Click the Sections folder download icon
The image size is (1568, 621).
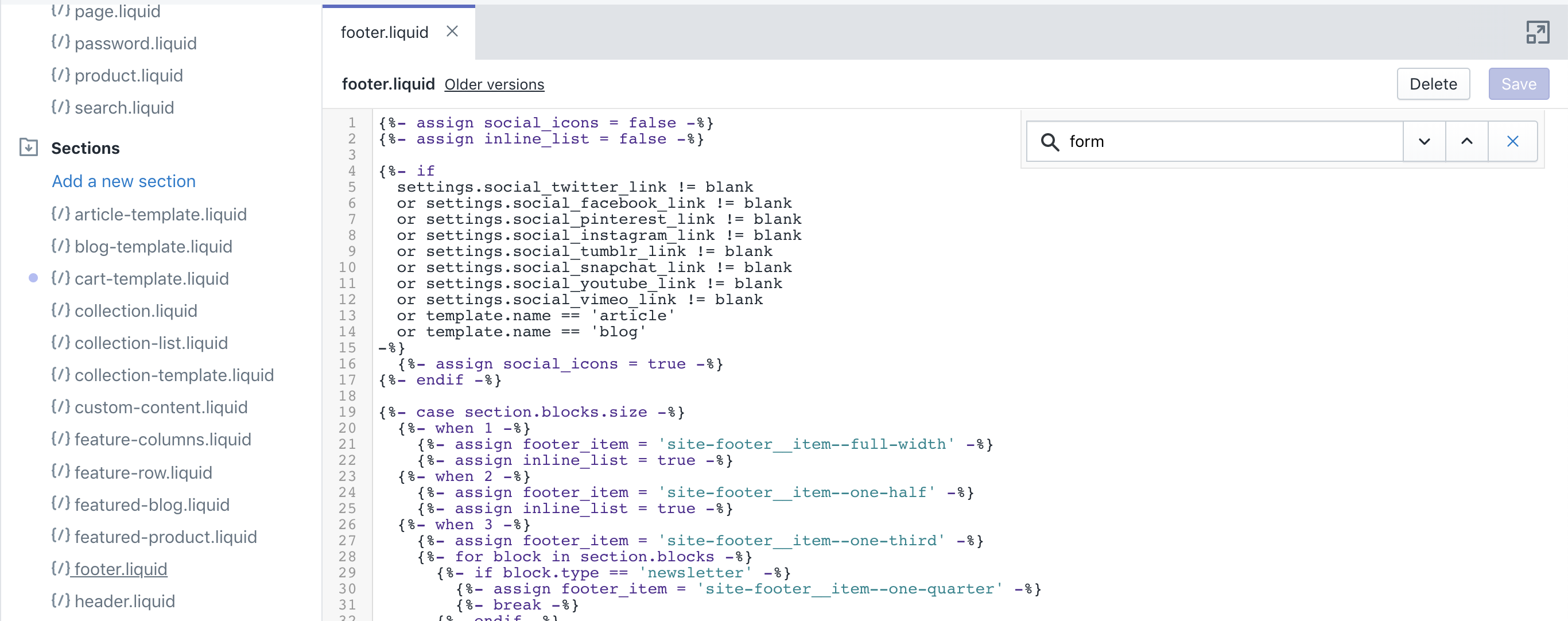(29, 148)
